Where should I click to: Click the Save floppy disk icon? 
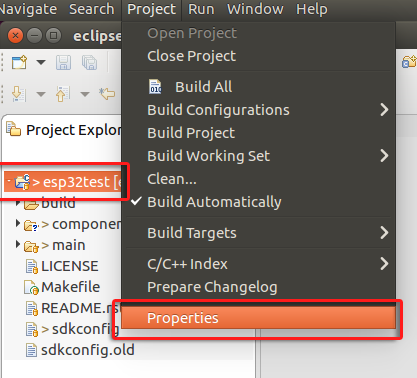pyautogui.click(x=63, y=62)
